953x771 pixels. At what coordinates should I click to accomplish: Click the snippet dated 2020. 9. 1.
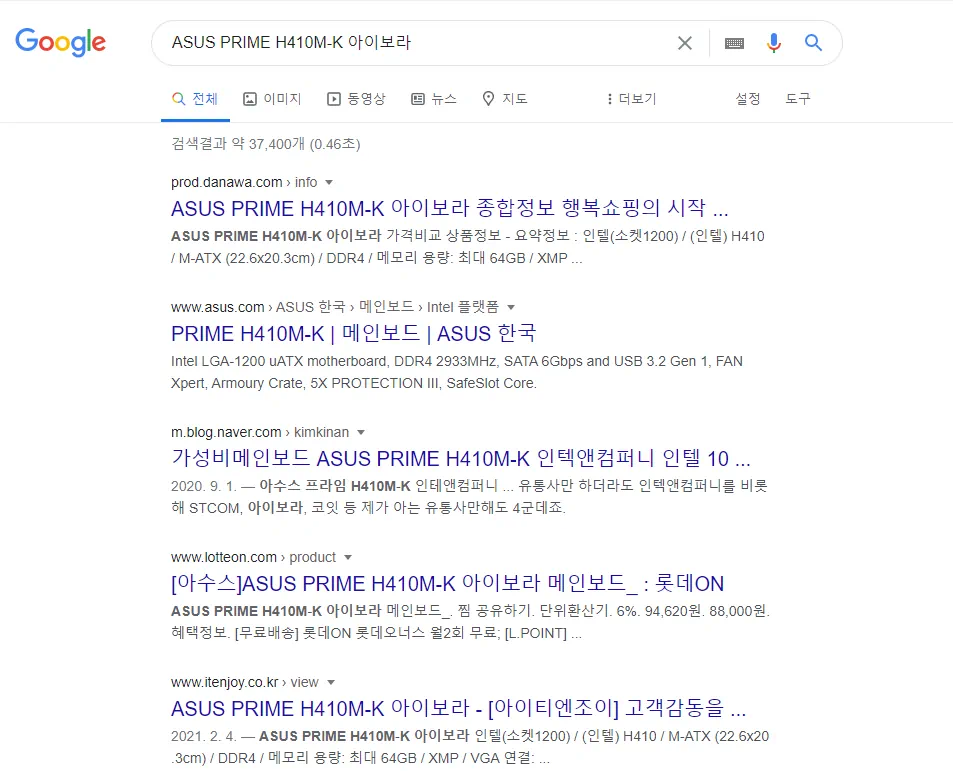pyautogui.click(x=469, y=497)
